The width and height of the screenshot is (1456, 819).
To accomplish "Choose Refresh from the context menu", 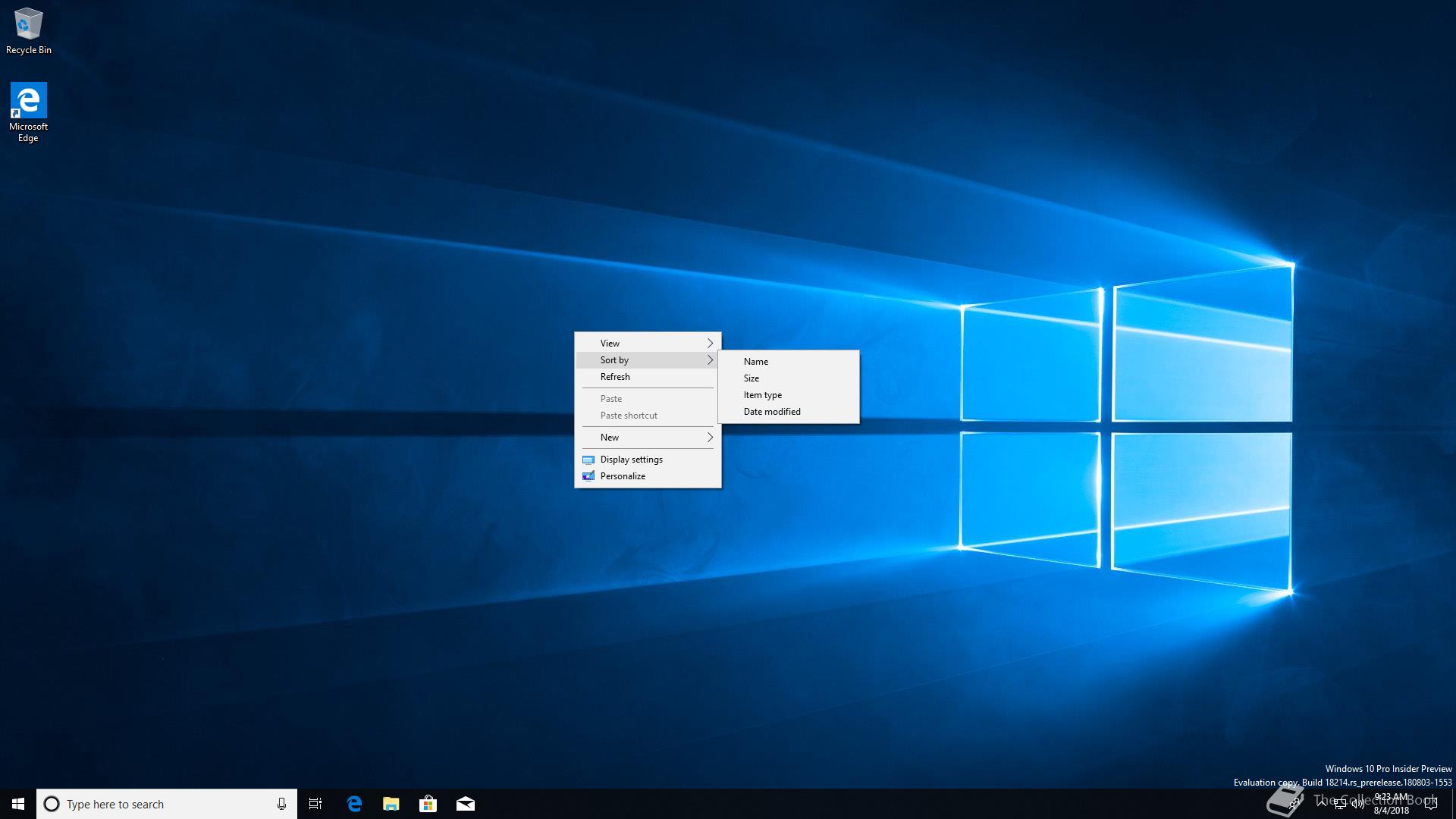I will click(x=648, y=377).
